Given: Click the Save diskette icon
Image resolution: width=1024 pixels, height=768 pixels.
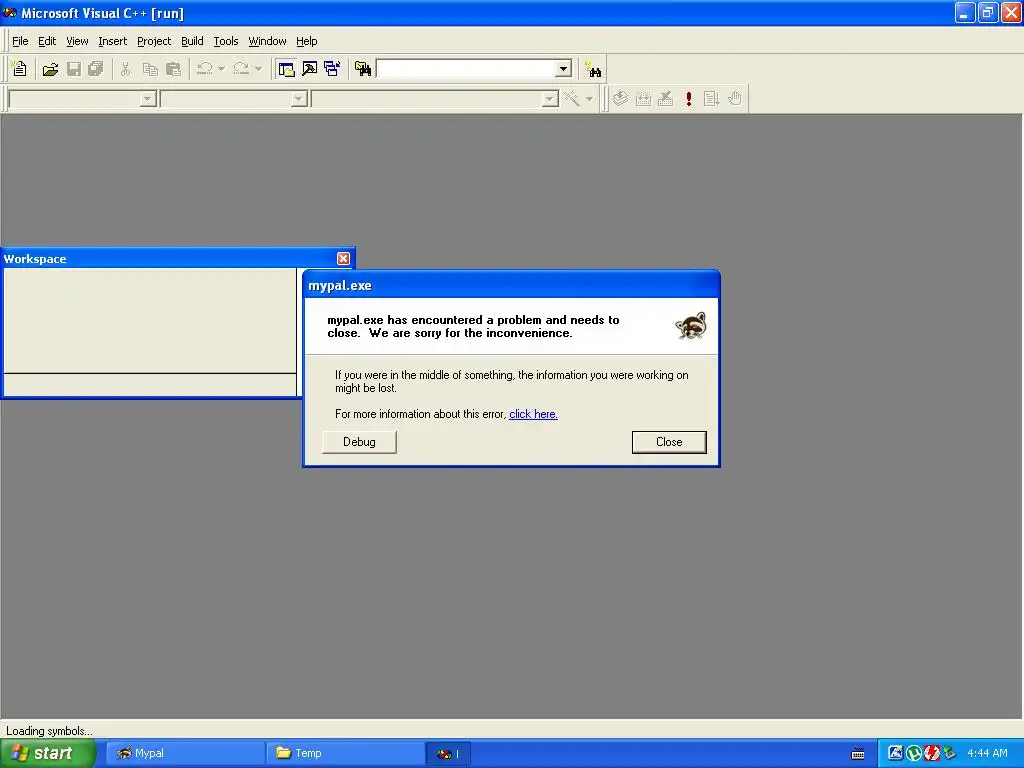Looking at the screenshot, I should click(x=73, y=69).
